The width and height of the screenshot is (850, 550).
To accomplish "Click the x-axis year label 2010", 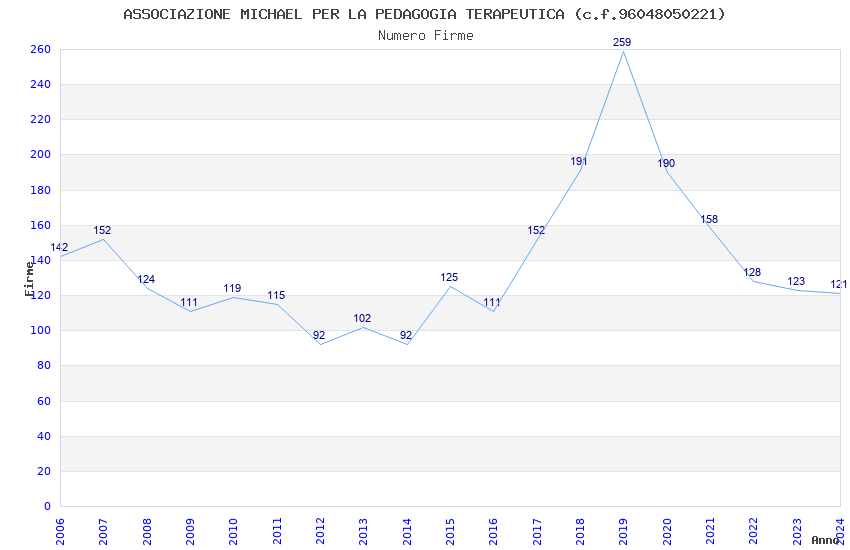I will pyautogui.click(x=233, y=532).
